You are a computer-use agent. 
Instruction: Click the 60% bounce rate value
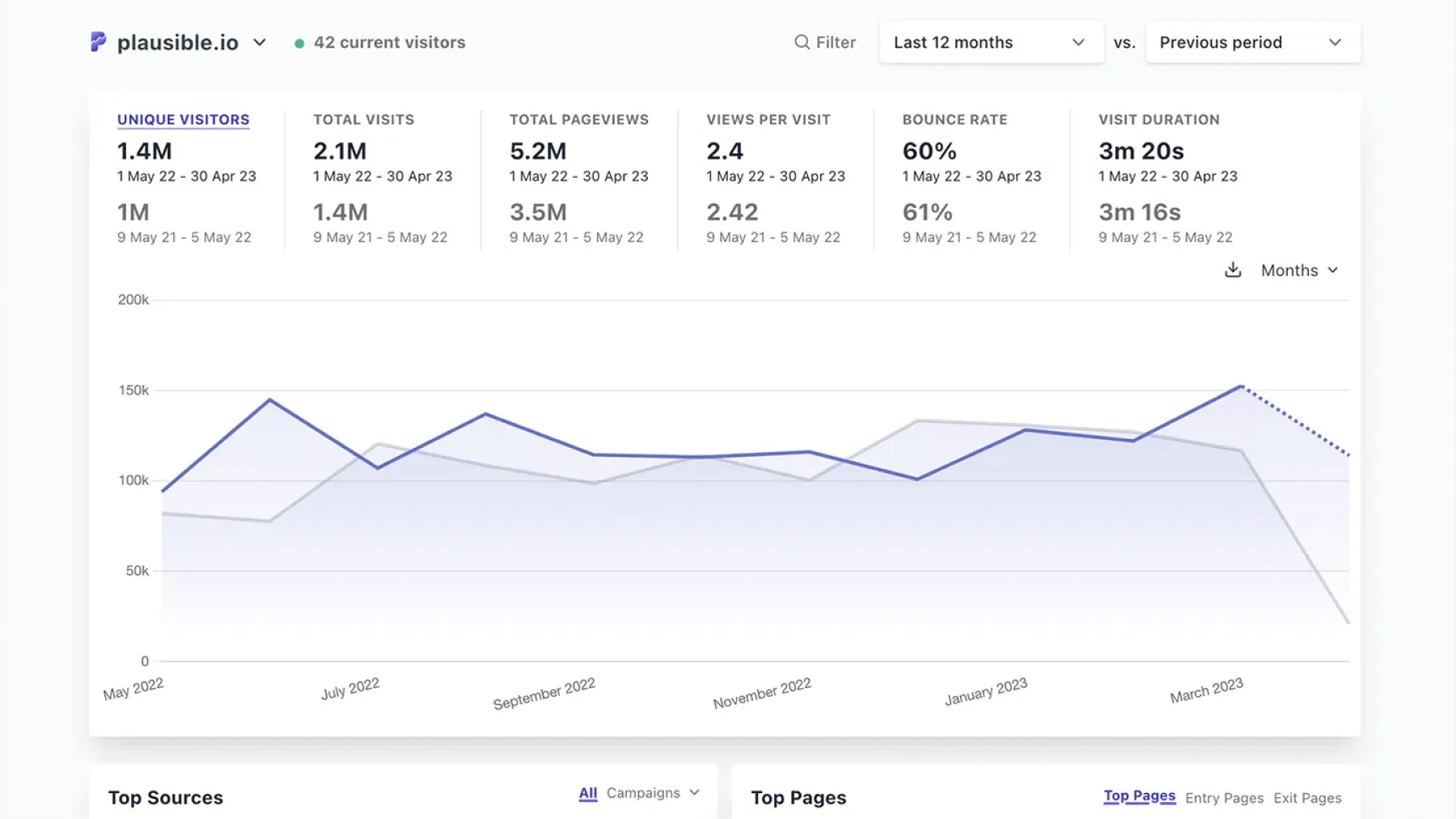[929, 151]
